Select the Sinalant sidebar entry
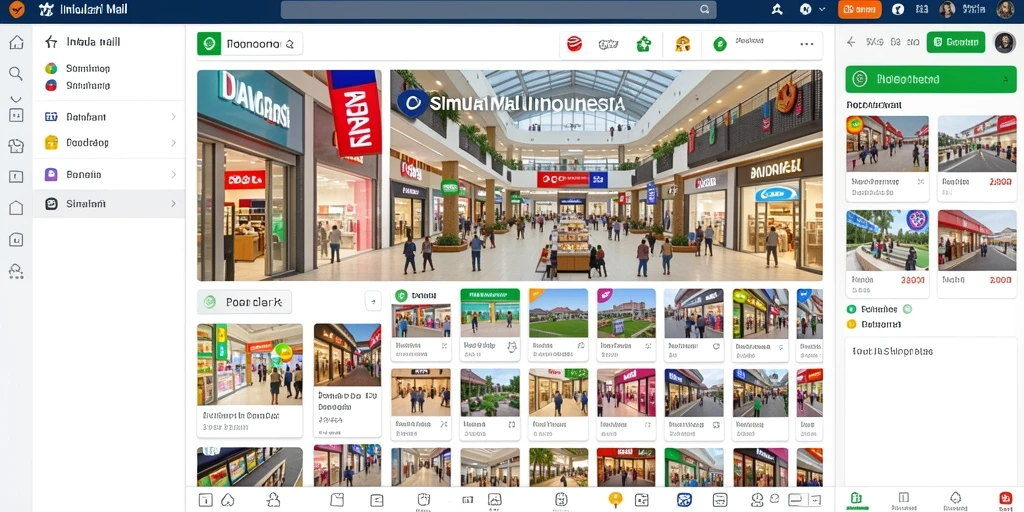1024x512 pixels. (108, 204)
